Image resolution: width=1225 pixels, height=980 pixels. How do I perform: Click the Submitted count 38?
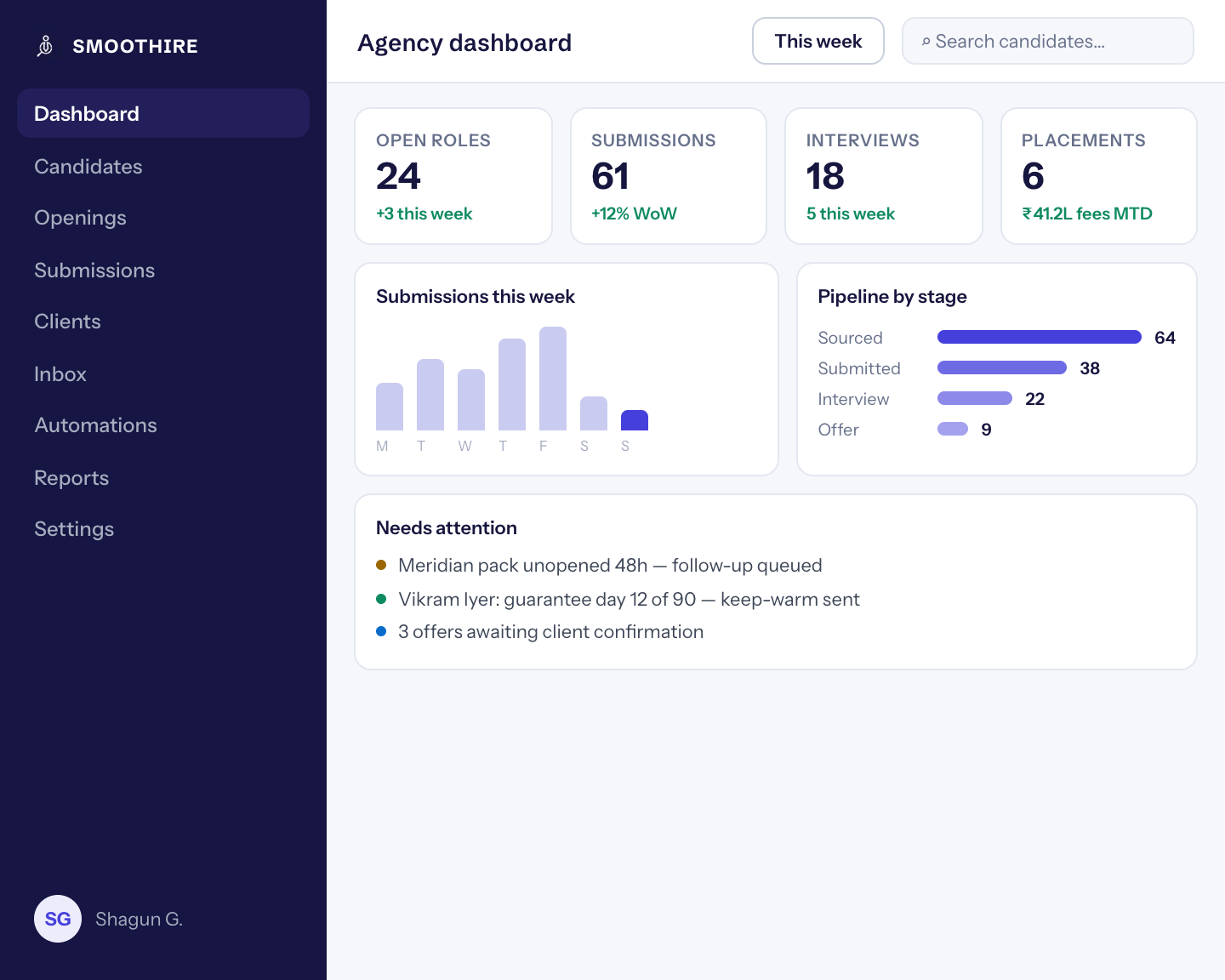1090,368
